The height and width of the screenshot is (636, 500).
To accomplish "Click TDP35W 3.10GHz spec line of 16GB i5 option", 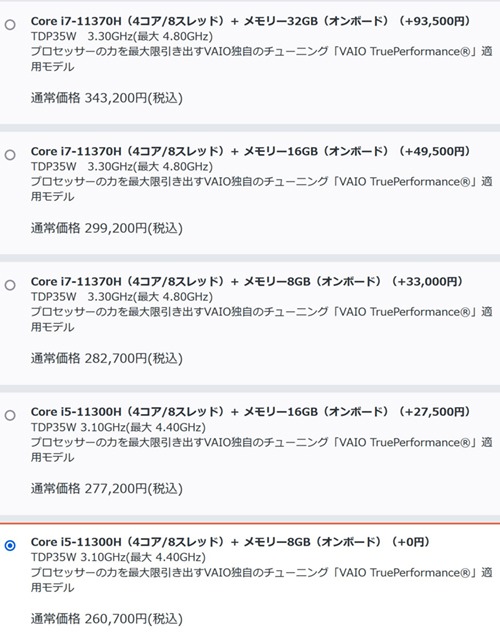I will tap(118, 427).
